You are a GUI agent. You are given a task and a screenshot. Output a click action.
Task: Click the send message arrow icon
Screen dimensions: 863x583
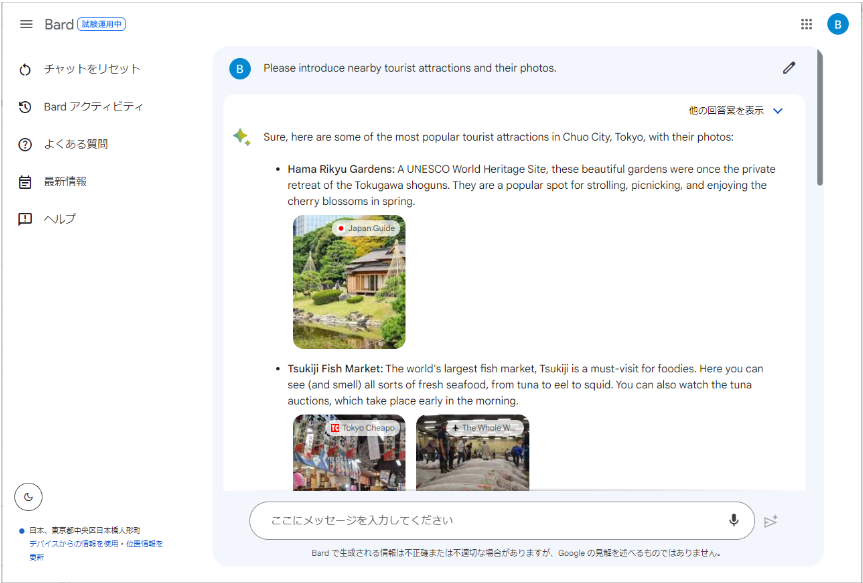771,521
